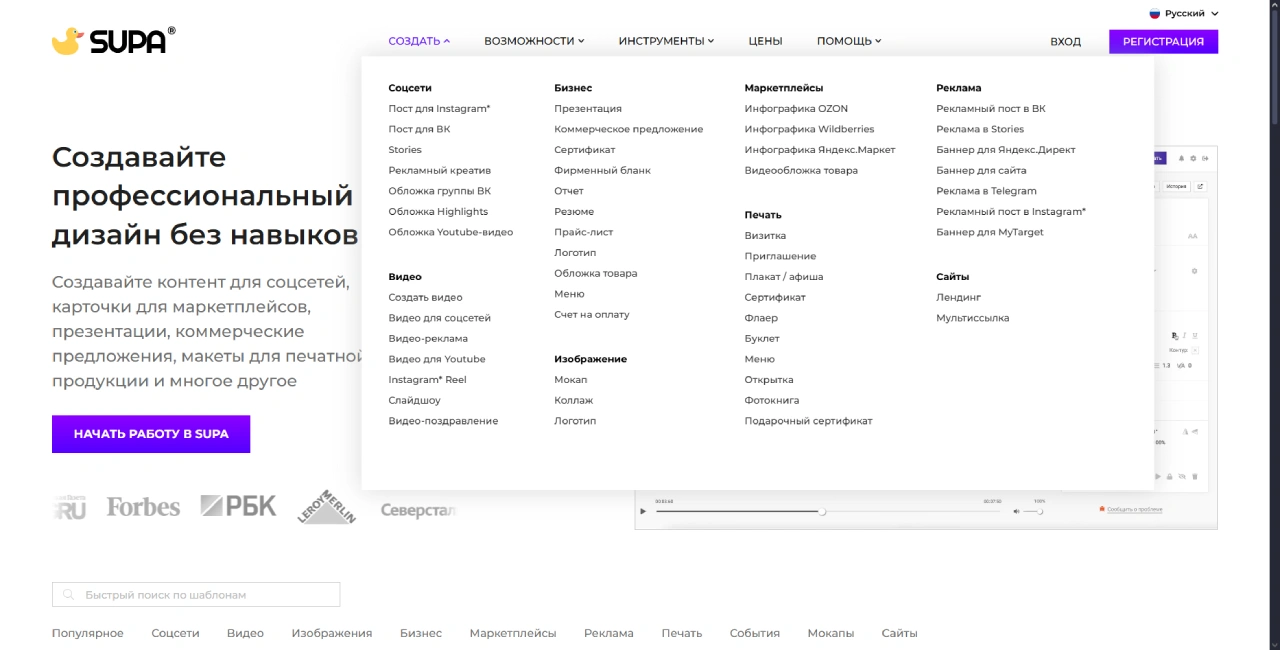Select Визитка under Печать

click(x=765, y=236)
